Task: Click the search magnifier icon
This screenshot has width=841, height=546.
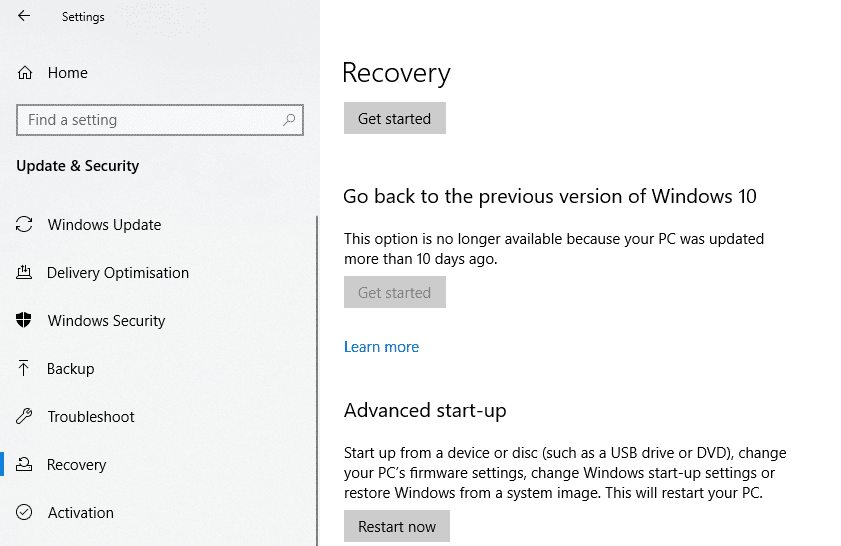Action: pos(289,120)
